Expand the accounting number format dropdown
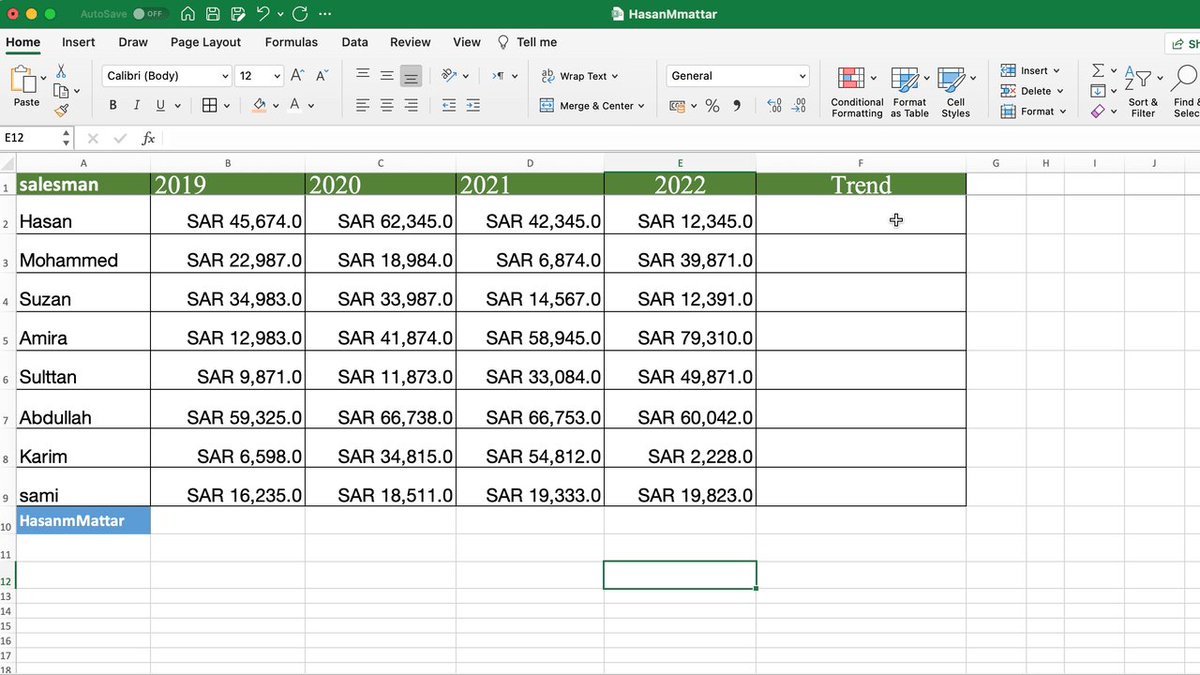Image resolution: width=1200 pixels, height=675 pixels. 693,106
